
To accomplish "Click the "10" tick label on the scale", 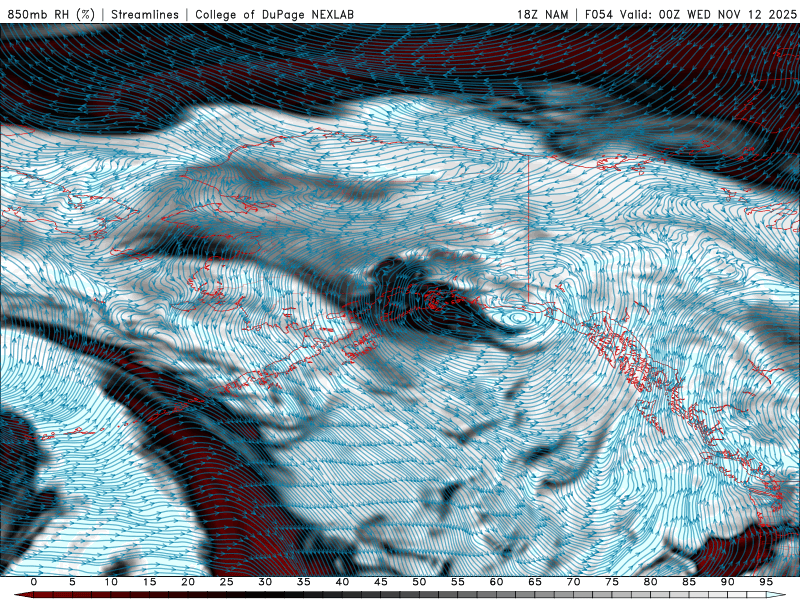I will point(111,582).
